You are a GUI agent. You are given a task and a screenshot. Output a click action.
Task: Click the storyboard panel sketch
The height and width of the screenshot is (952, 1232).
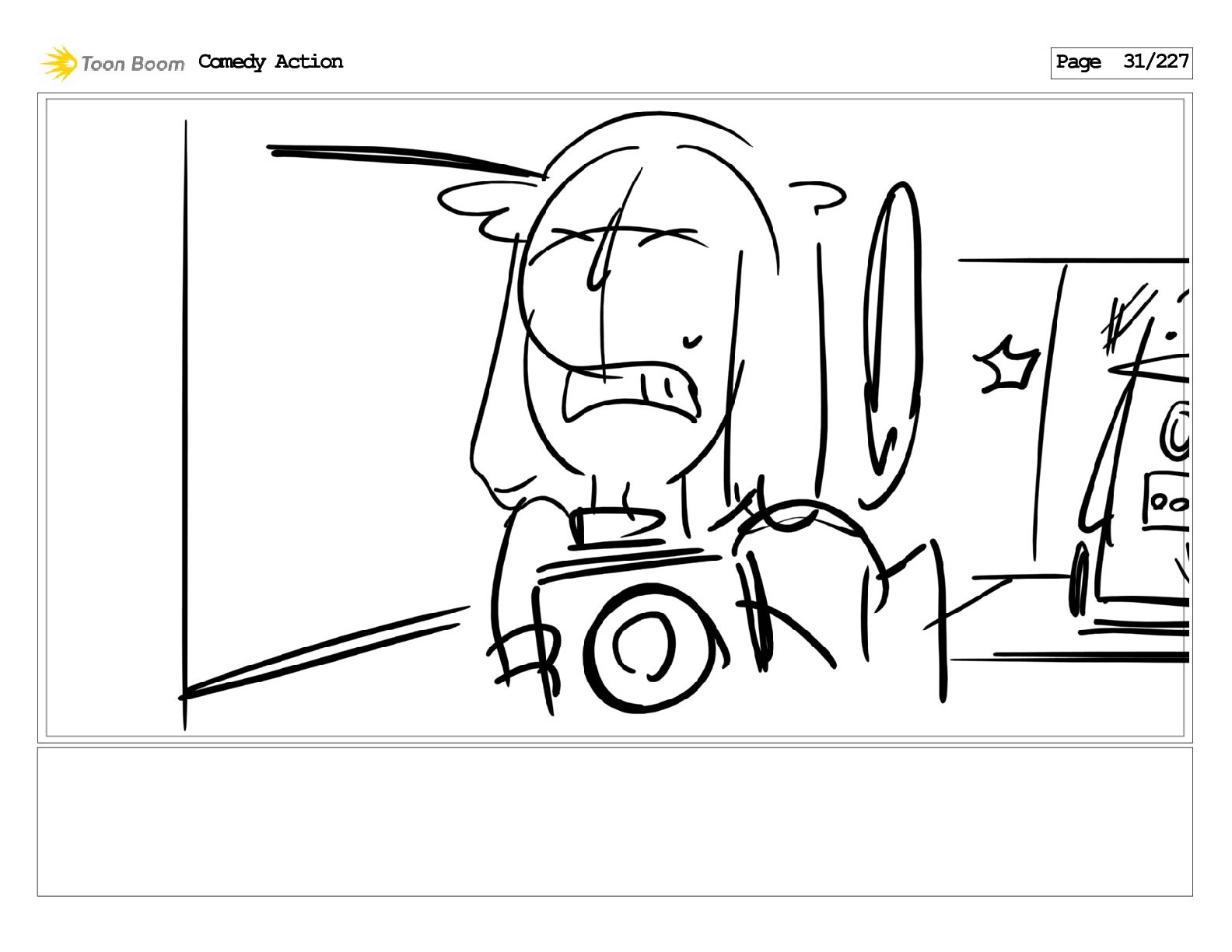[615, 418]
